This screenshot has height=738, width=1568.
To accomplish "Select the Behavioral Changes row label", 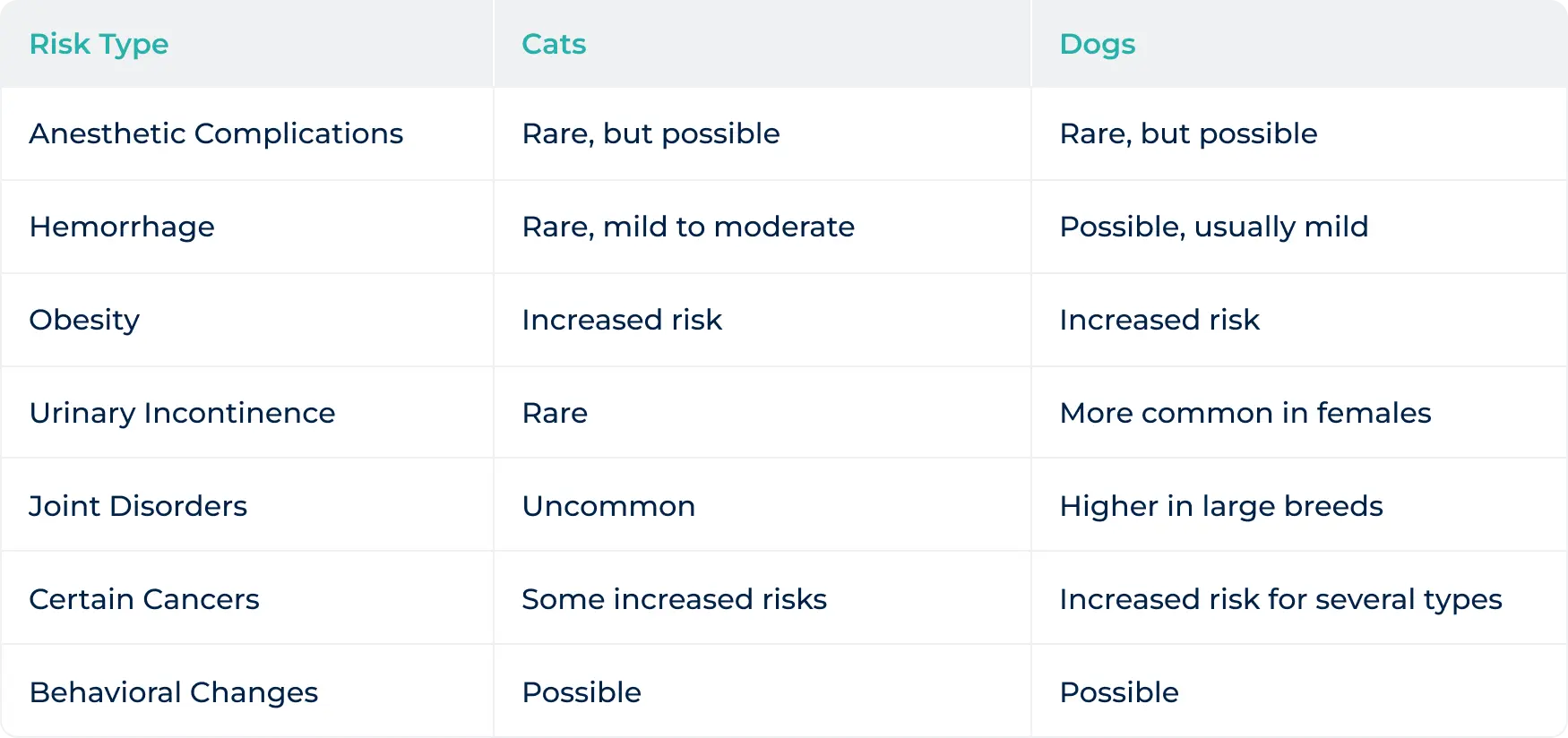I will 174,692.
